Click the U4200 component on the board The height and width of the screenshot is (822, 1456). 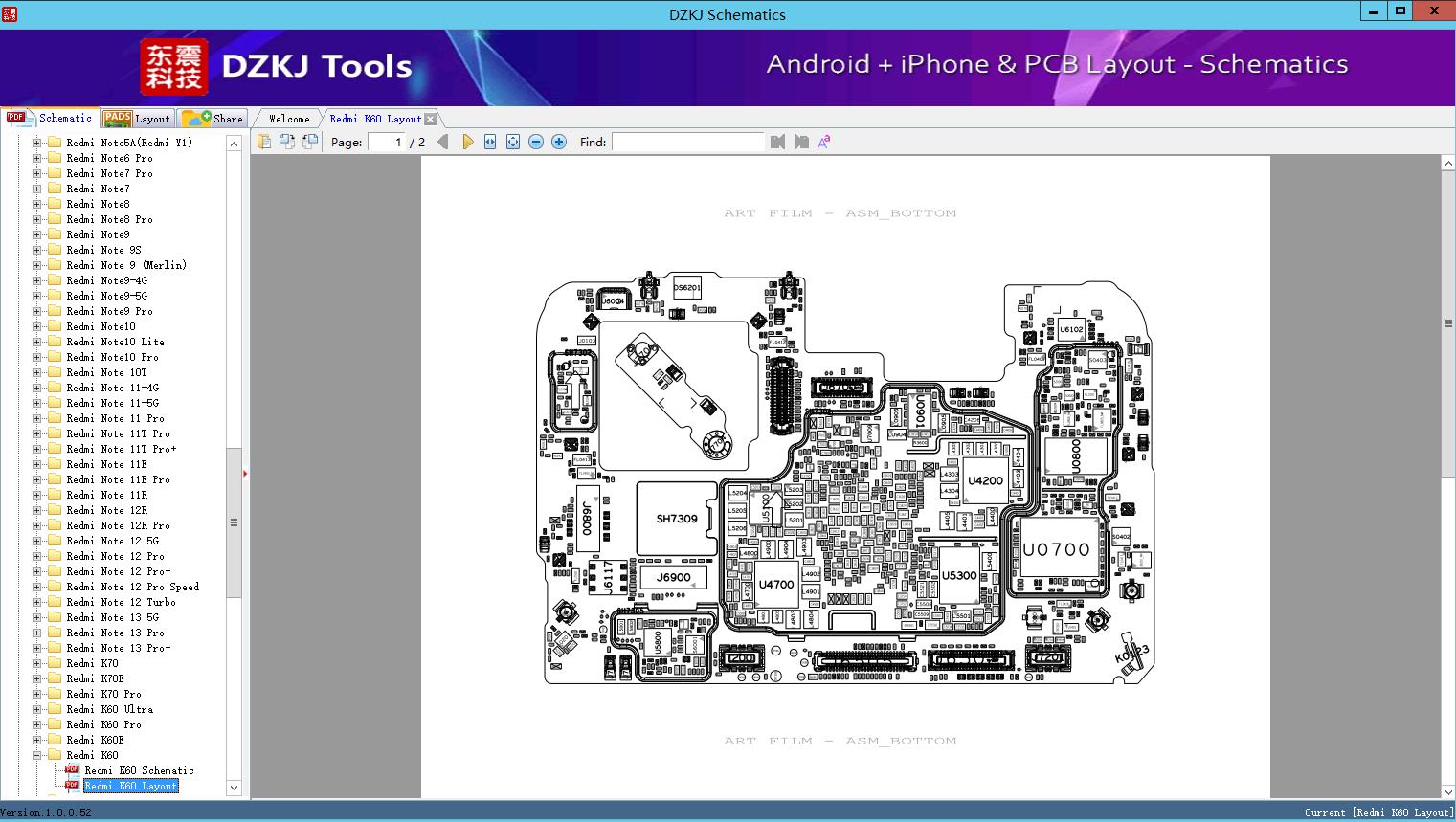click(985, 480)
